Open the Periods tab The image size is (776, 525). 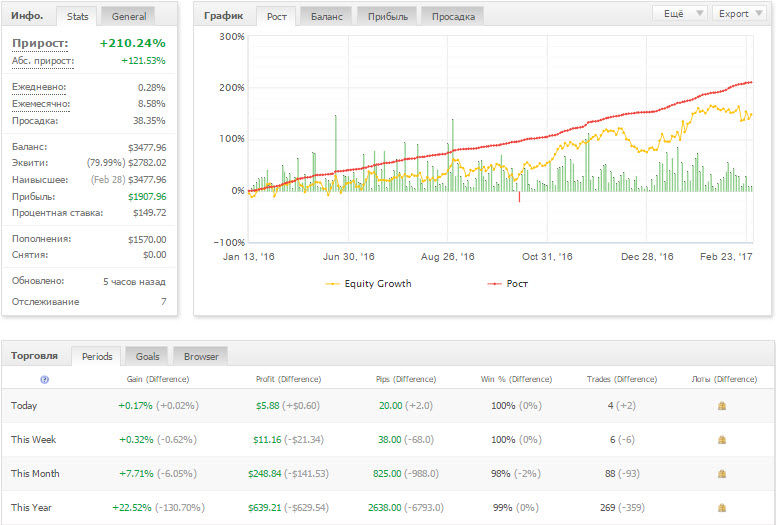tap(97, 356)
